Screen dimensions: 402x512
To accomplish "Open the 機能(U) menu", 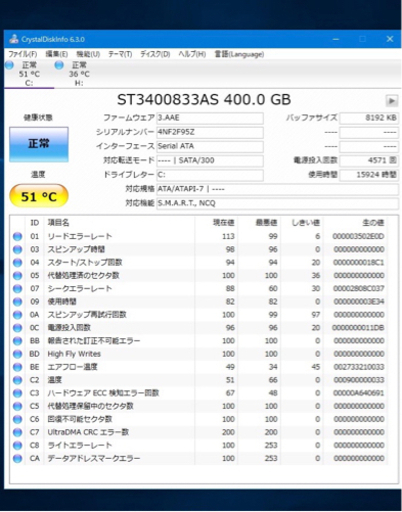I will pyautogui.click(x=88, y=54).
